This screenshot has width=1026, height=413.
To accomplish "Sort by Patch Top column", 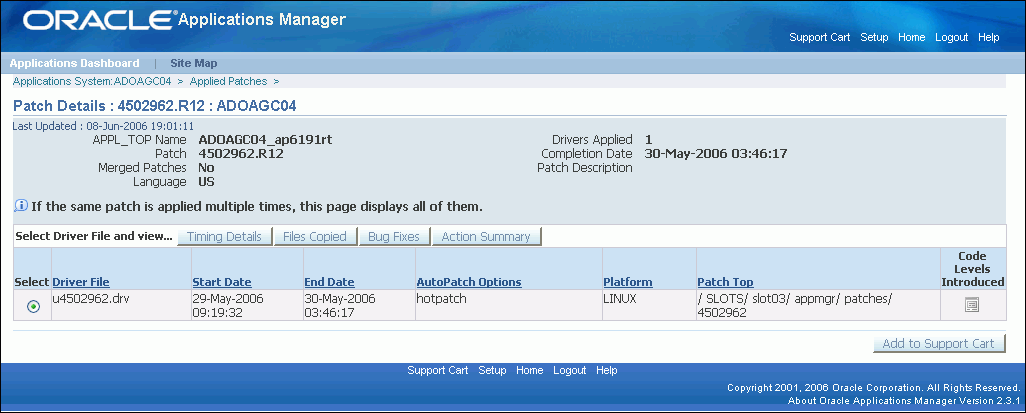I will click(x=726, y=282).
